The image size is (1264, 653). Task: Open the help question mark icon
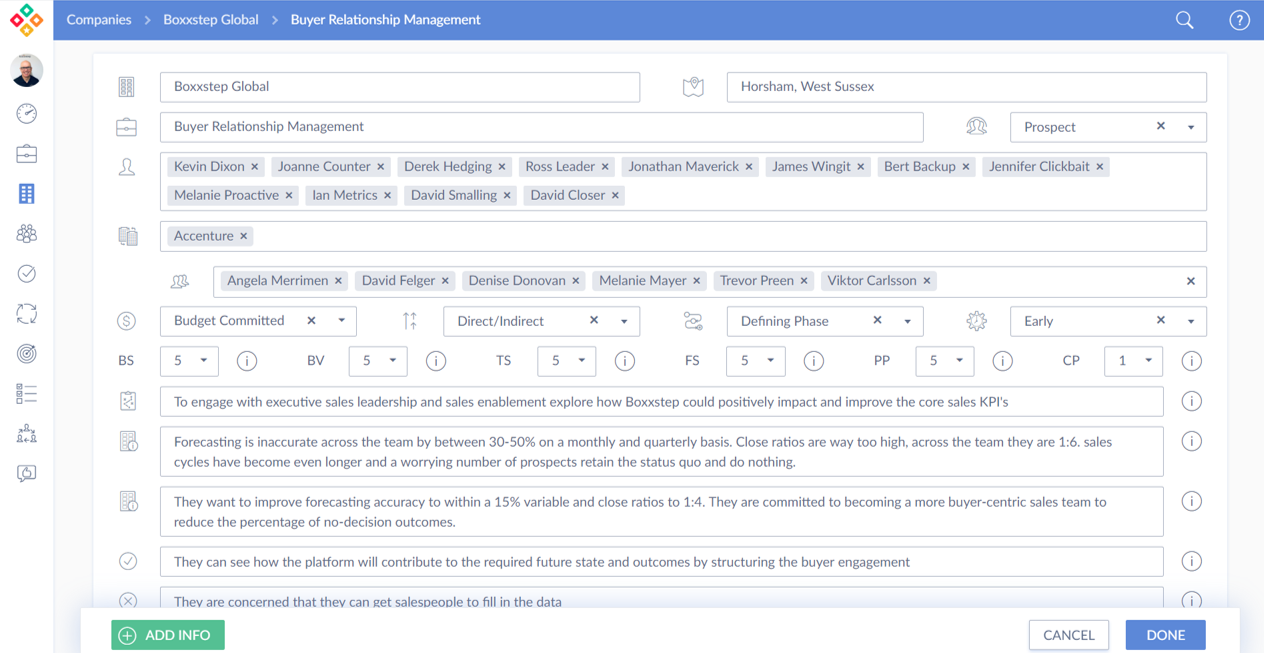[1239, 20]
